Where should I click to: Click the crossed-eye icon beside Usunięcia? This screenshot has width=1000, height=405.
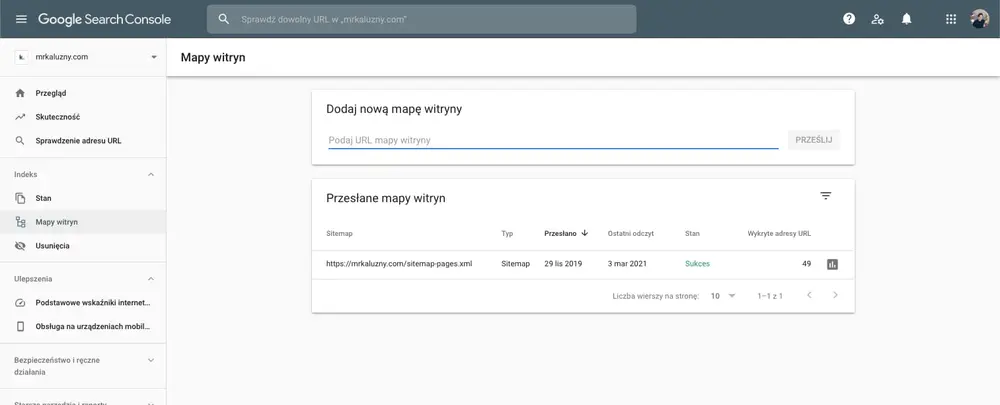(x=20, y=246)
